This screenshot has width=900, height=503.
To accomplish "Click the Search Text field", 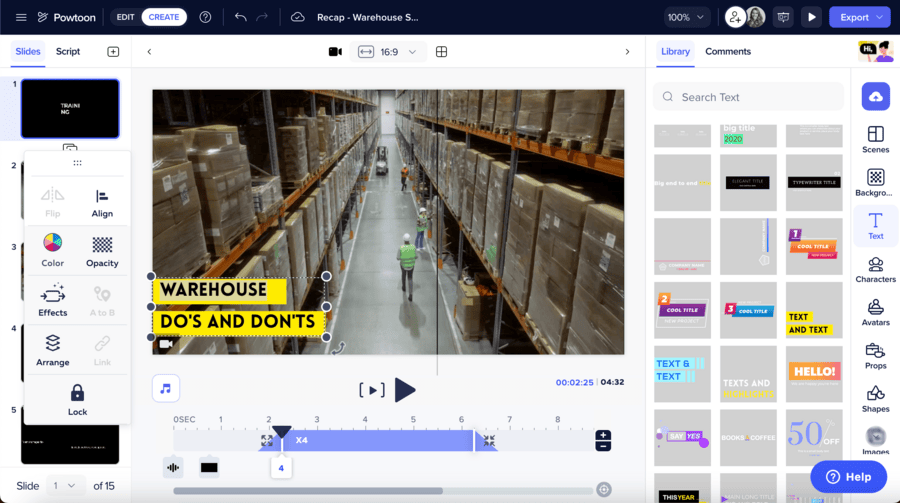I will tap(748, 97).
